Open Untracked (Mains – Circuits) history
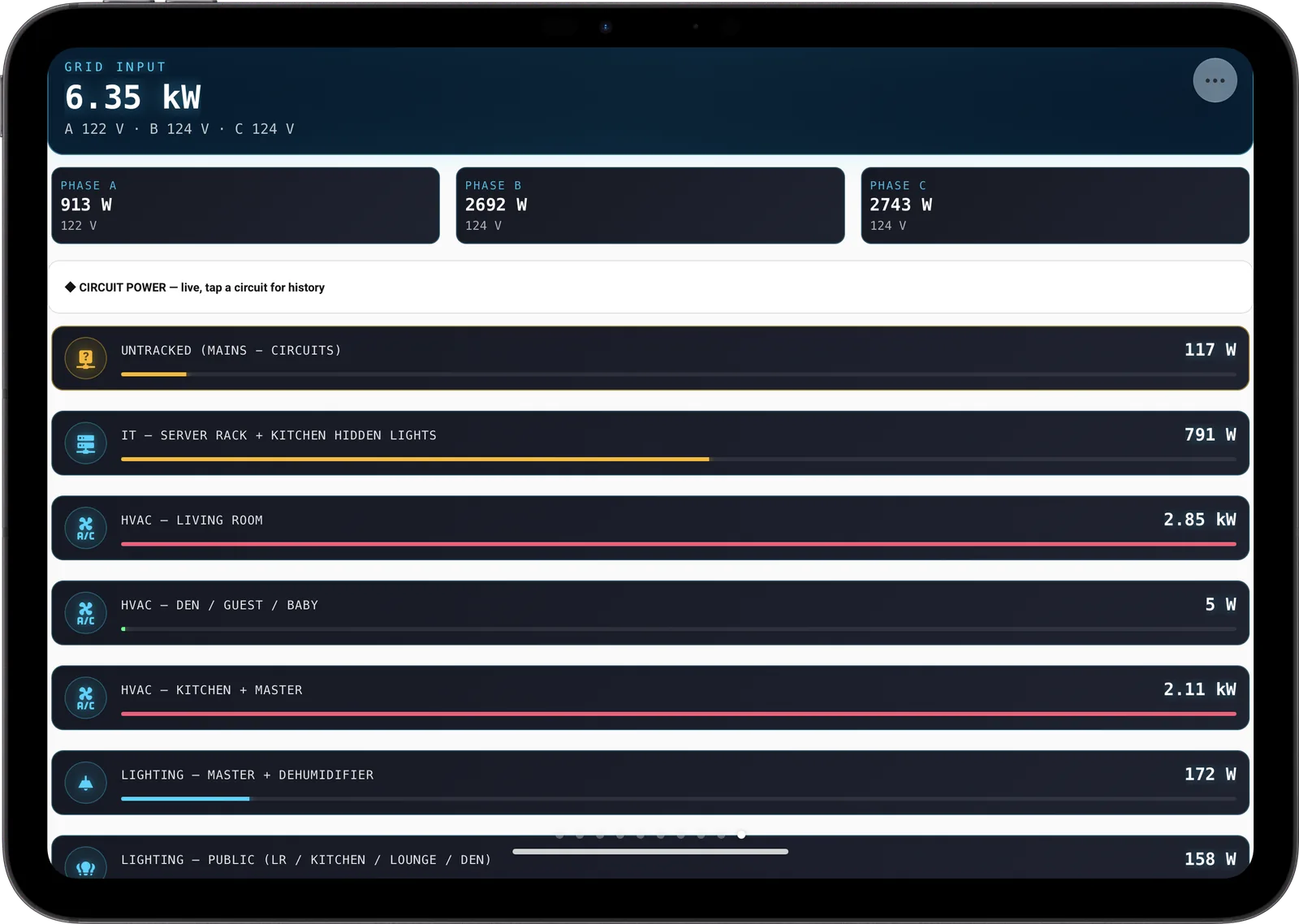 [x=650, y=358]
